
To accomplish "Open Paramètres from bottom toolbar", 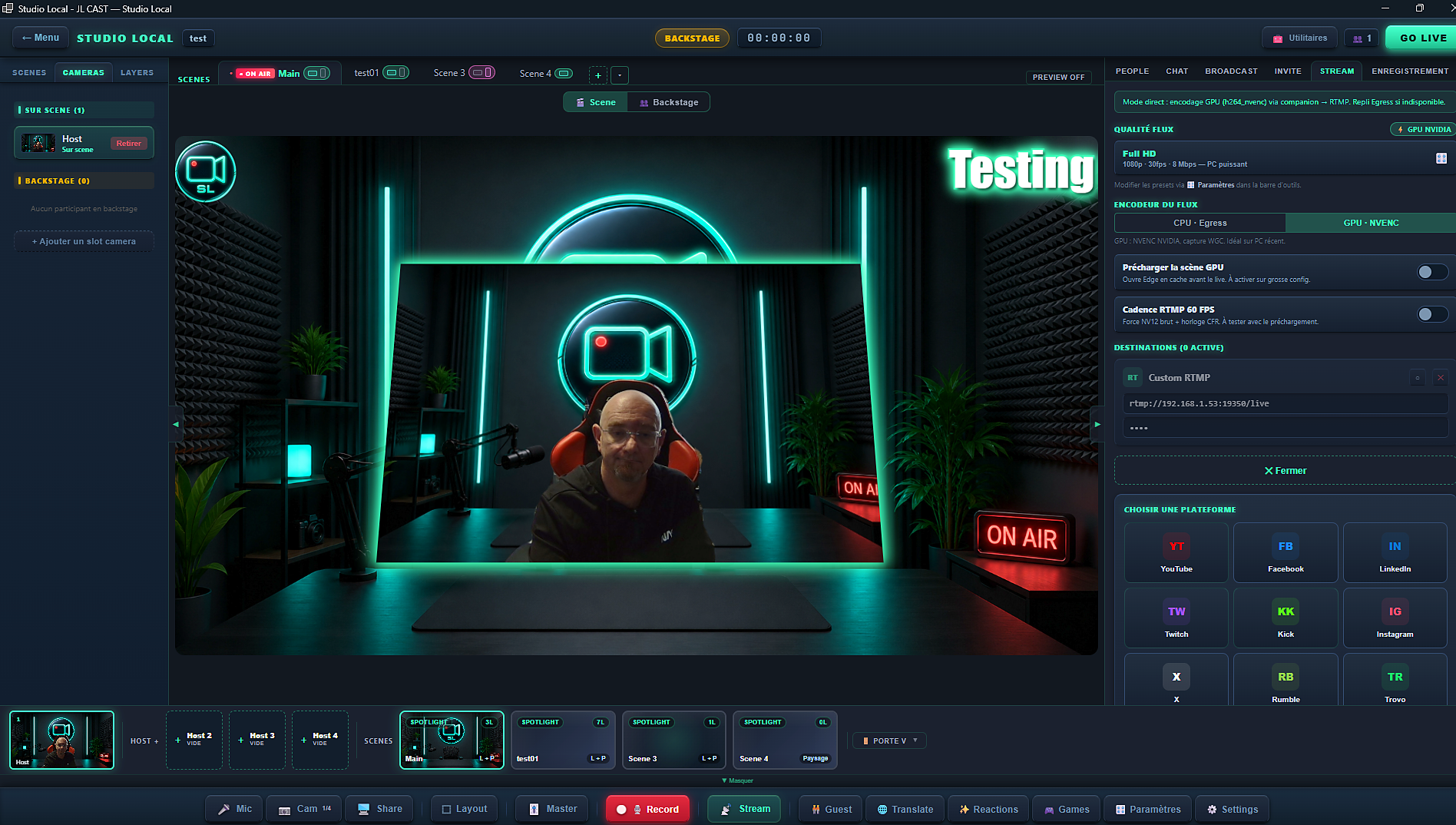I will [1148, 809].
